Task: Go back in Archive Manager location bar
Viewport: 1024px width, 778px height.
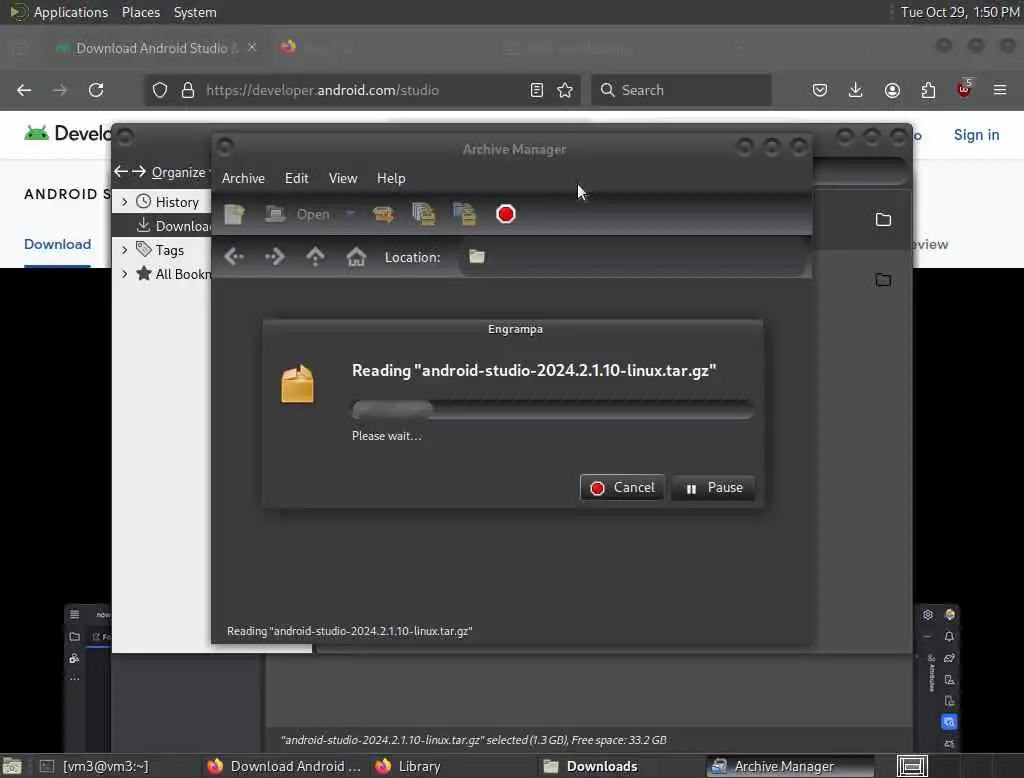Action: tap(234, 257)
